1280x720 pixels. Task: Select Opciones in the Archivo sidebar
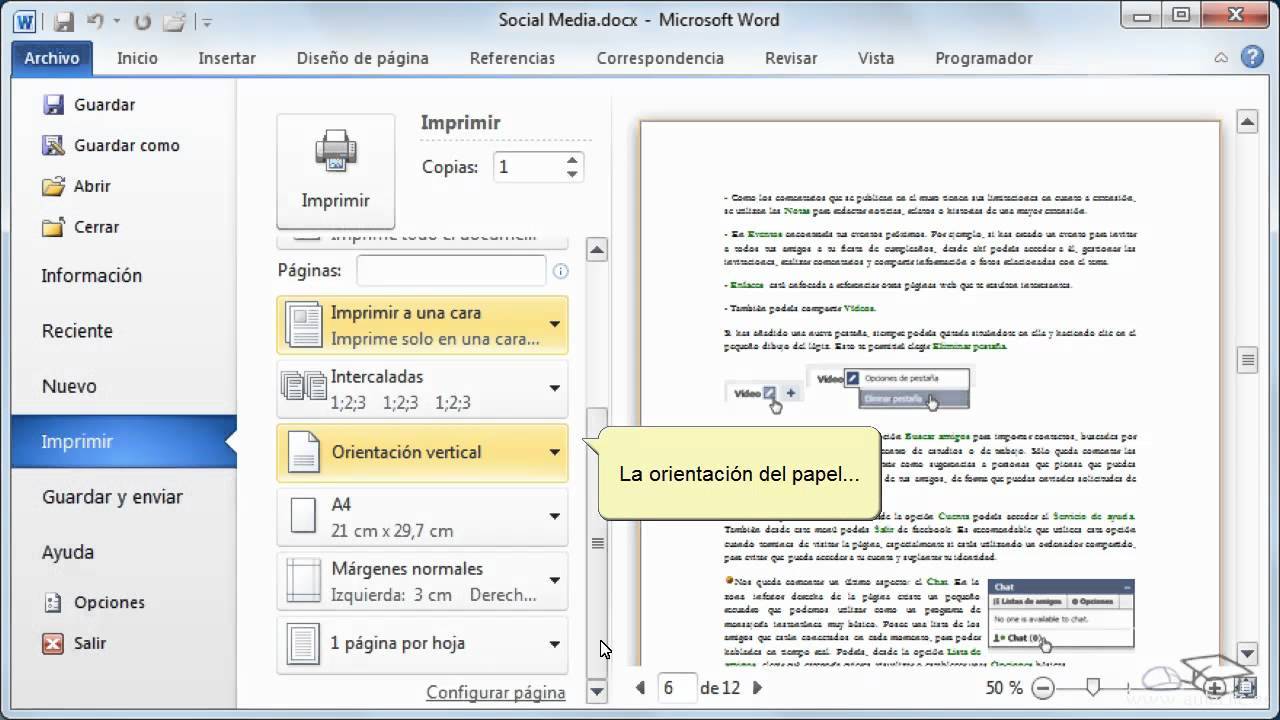coord(109,602)
